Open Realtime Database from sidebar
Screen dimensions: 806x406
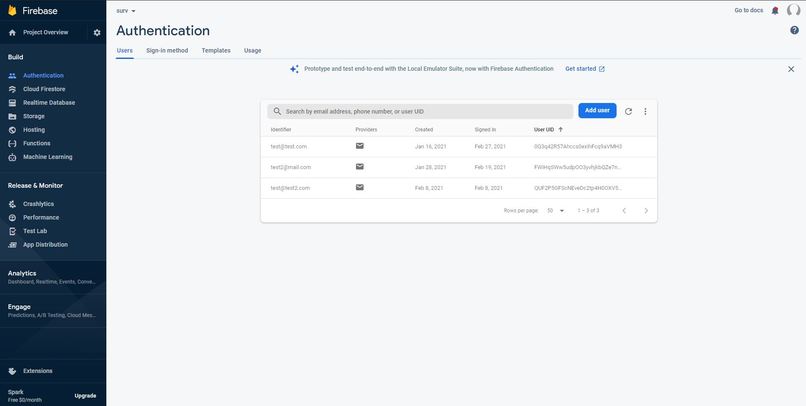[x=49, y=103]
